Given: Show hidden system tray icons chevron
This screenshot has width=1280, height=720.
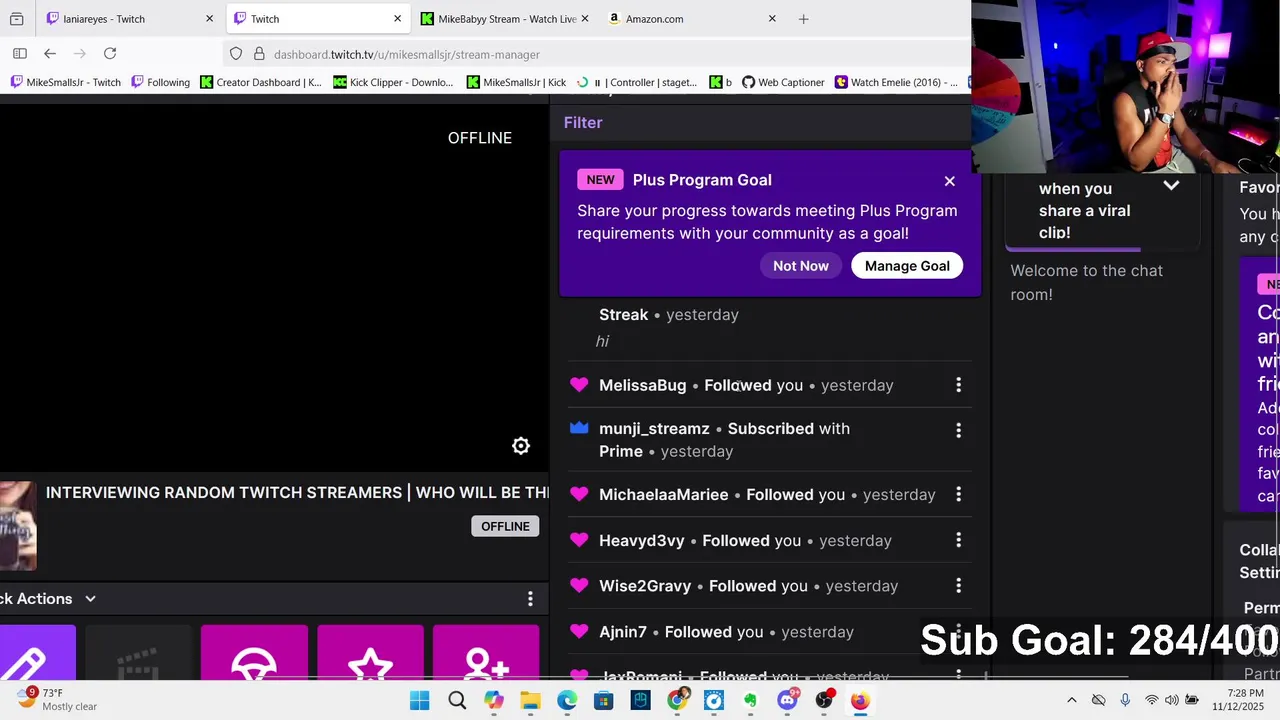Looking at the screenshot, I should [1072, 700].
